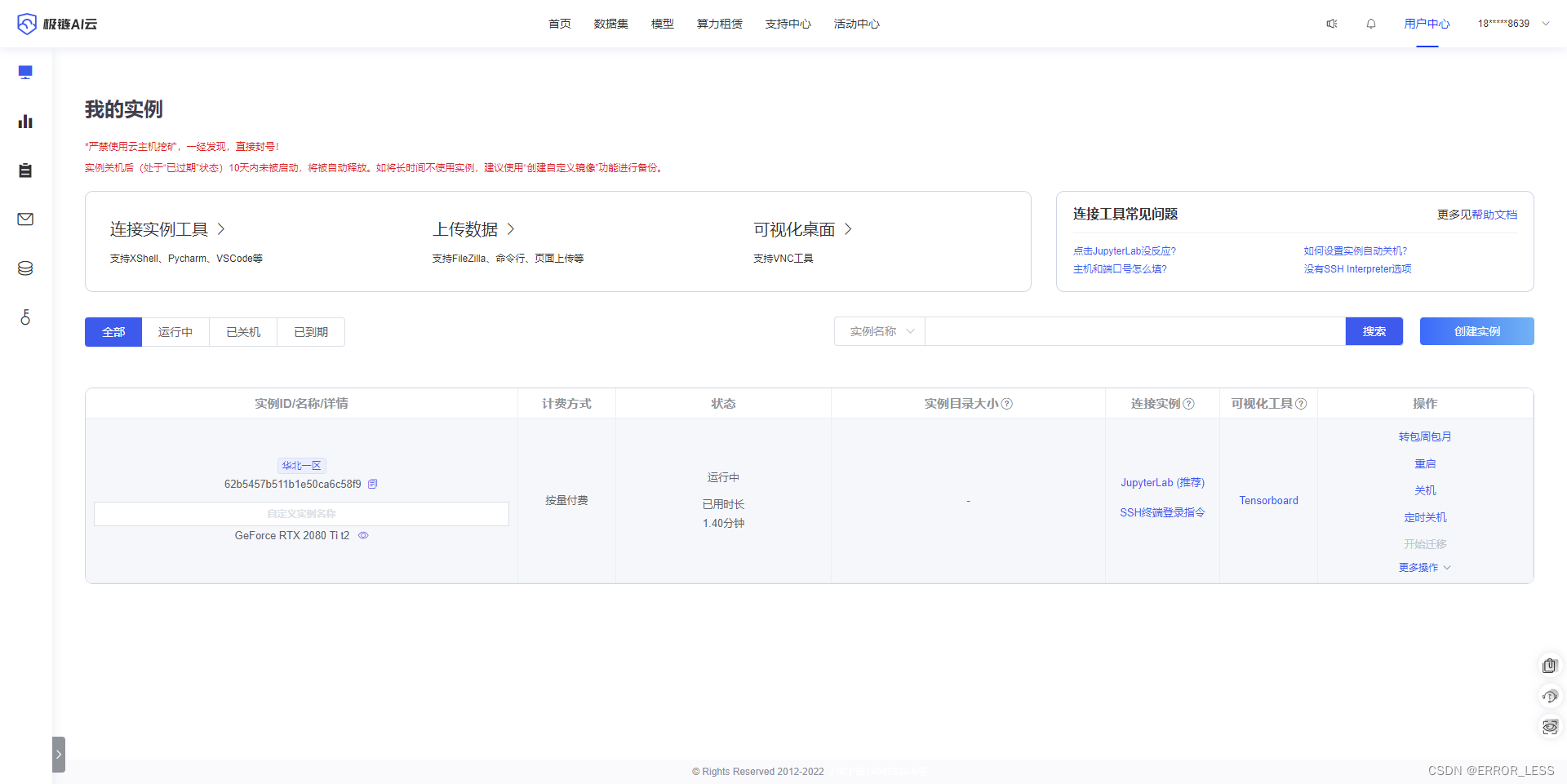Open FAQ 没有SSH Interpreter选项
The height and width of the screenshot is (784, 1567).
coord(1357,269)
